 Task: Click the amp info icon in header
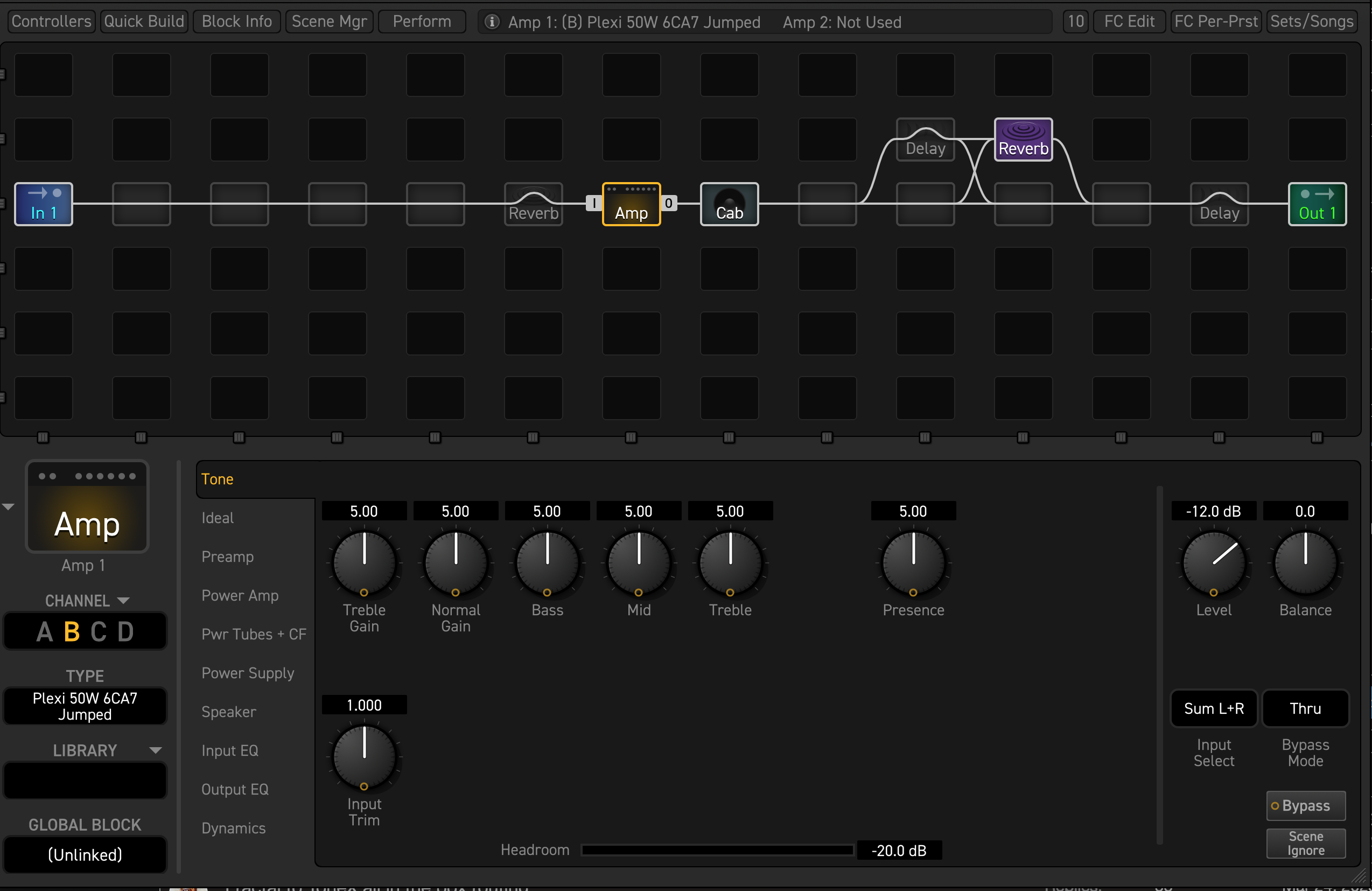[x=492, y=22]
